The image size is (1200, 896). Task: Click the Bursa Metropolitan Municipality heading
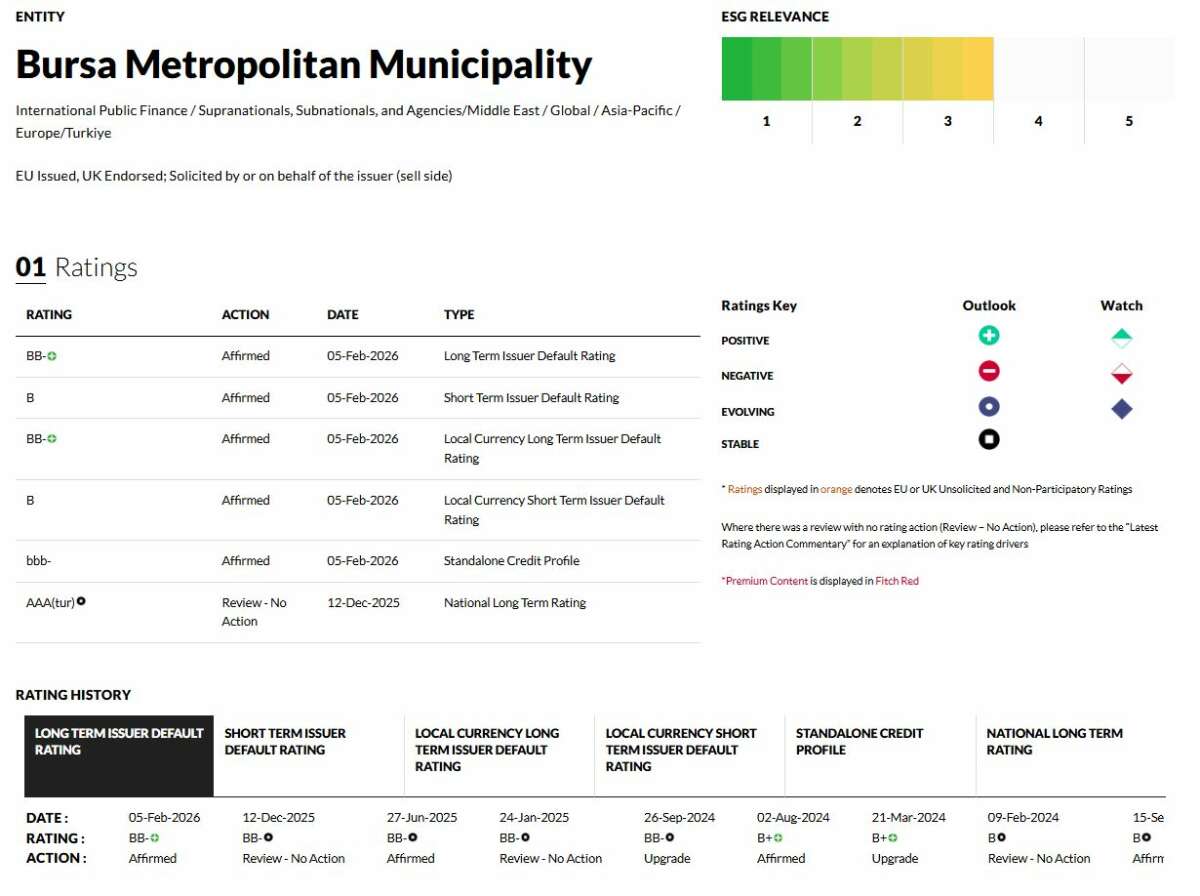[304, 65]
